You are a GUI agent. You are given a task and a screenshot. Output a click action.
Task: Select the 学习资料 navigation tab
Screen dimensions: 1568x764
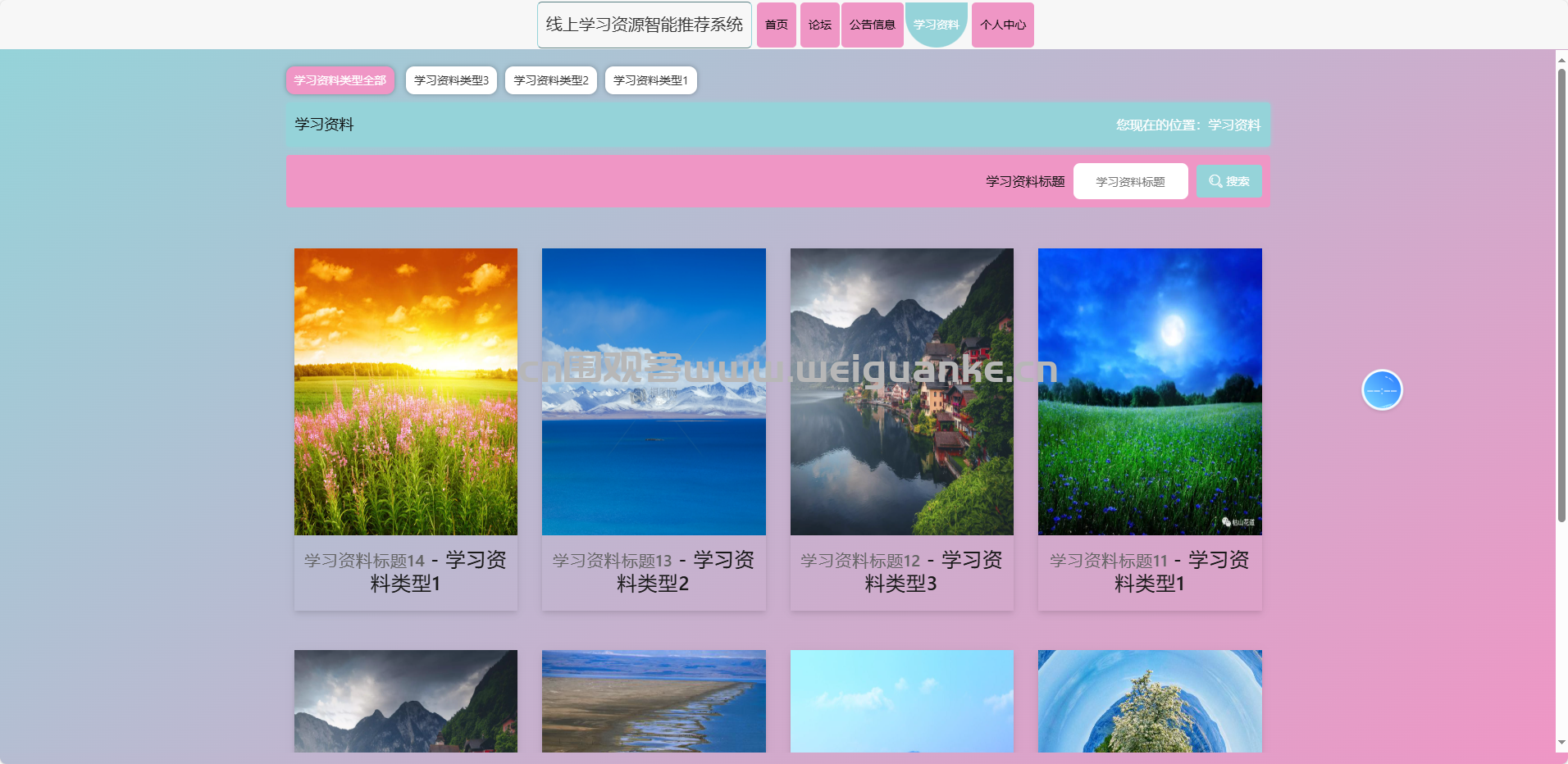(x=936, y=25)
